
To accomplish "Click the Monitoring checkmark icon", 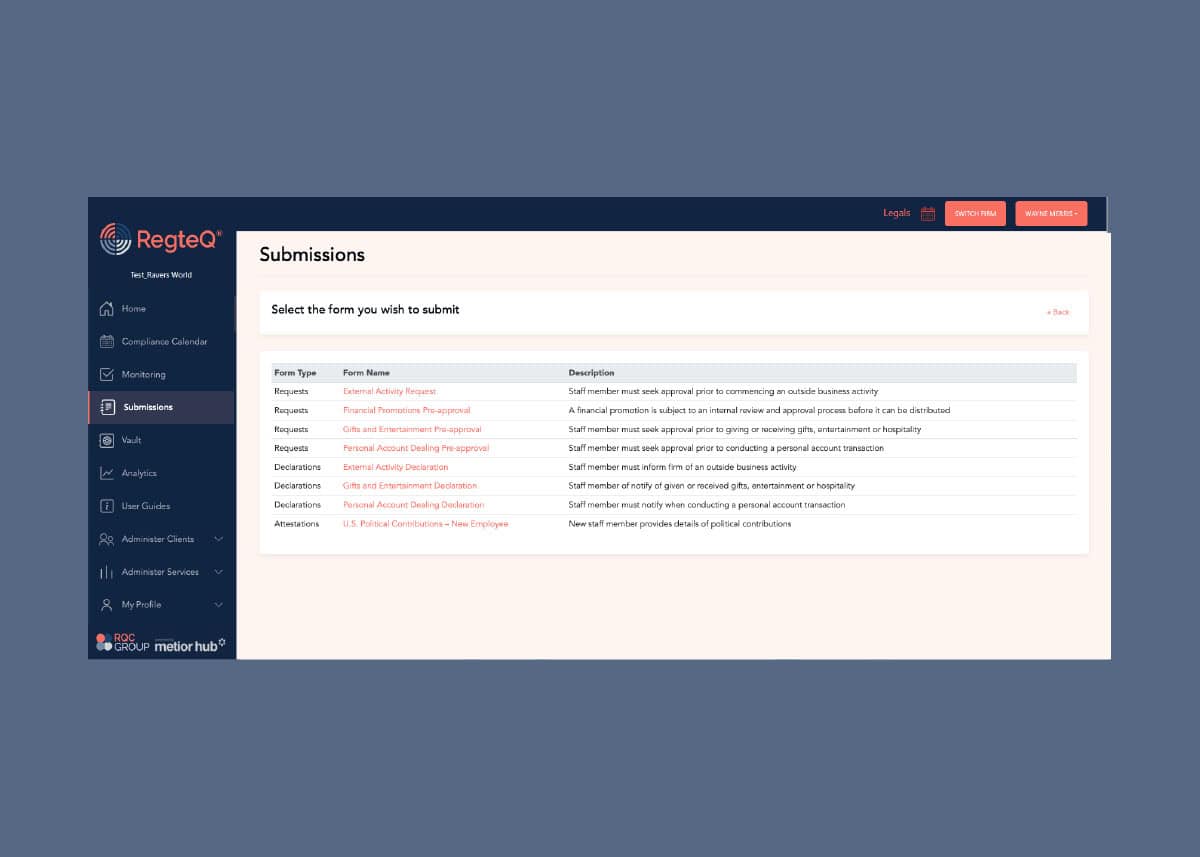I will click(107, 373).
